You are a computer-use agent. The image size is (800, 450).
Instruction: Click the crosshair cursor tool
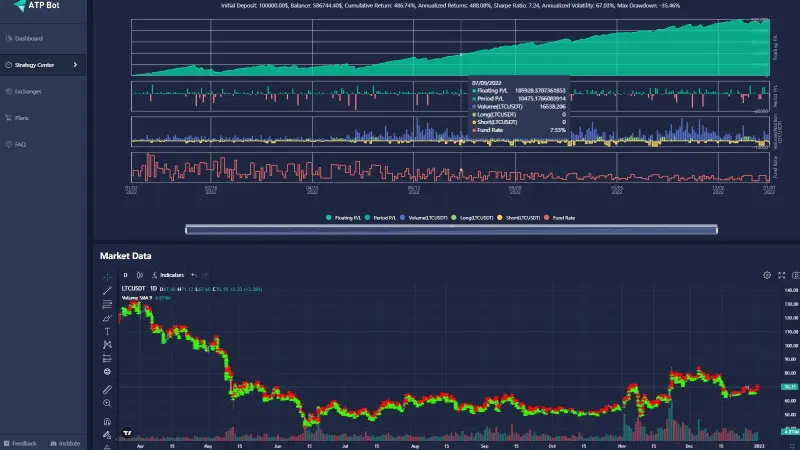tap(107, 276)
